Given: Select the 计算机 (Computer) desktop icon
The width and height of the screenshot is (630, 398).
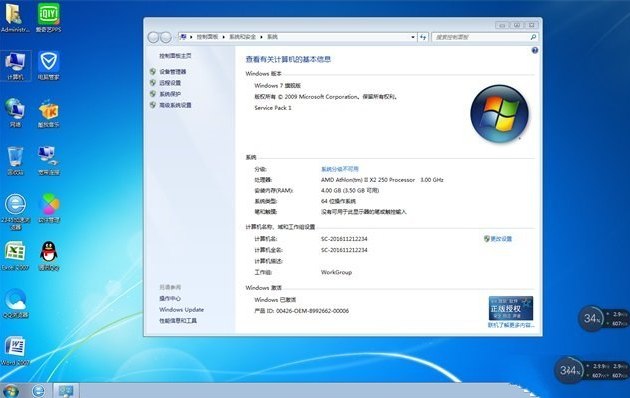Looking at the screenshot, I should 15,65.
